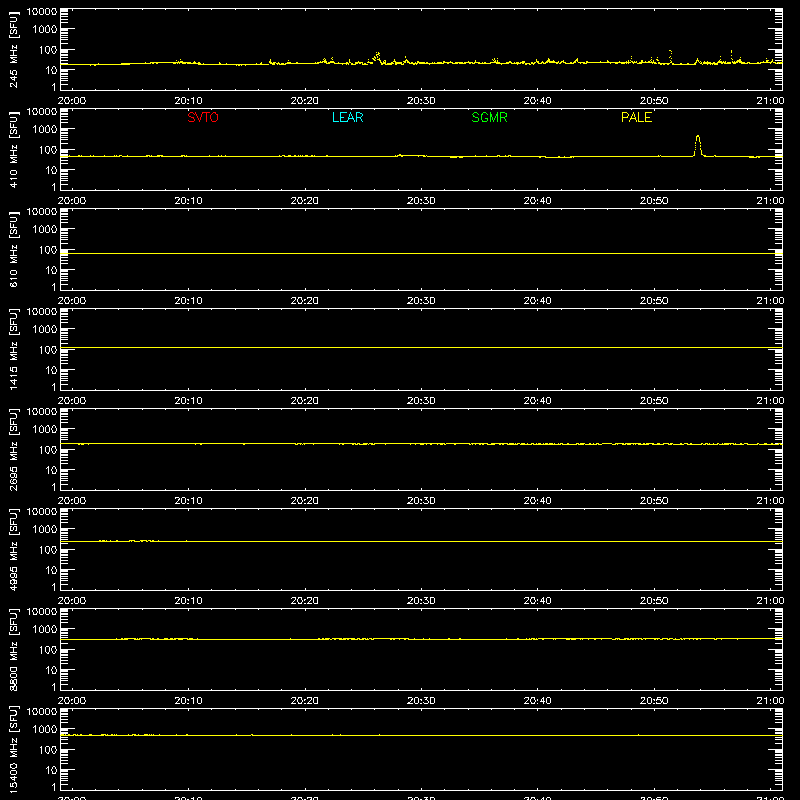The width and height of the screenshot is (800, 800).
Task: Click 20:50 label under the 410 MHz plot
Action: pos(654,201)
